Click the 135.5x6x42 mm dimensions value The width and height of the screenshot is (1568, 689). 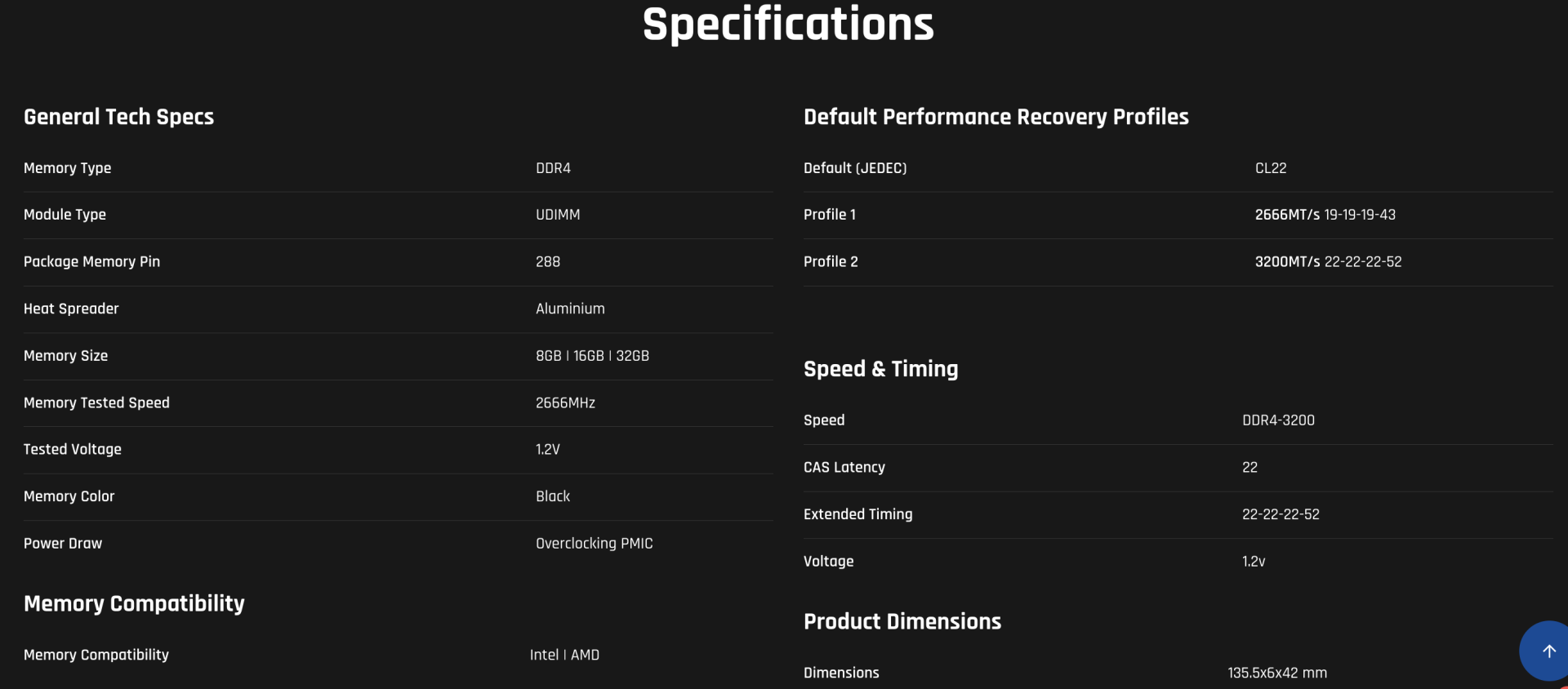[1277, 673]
